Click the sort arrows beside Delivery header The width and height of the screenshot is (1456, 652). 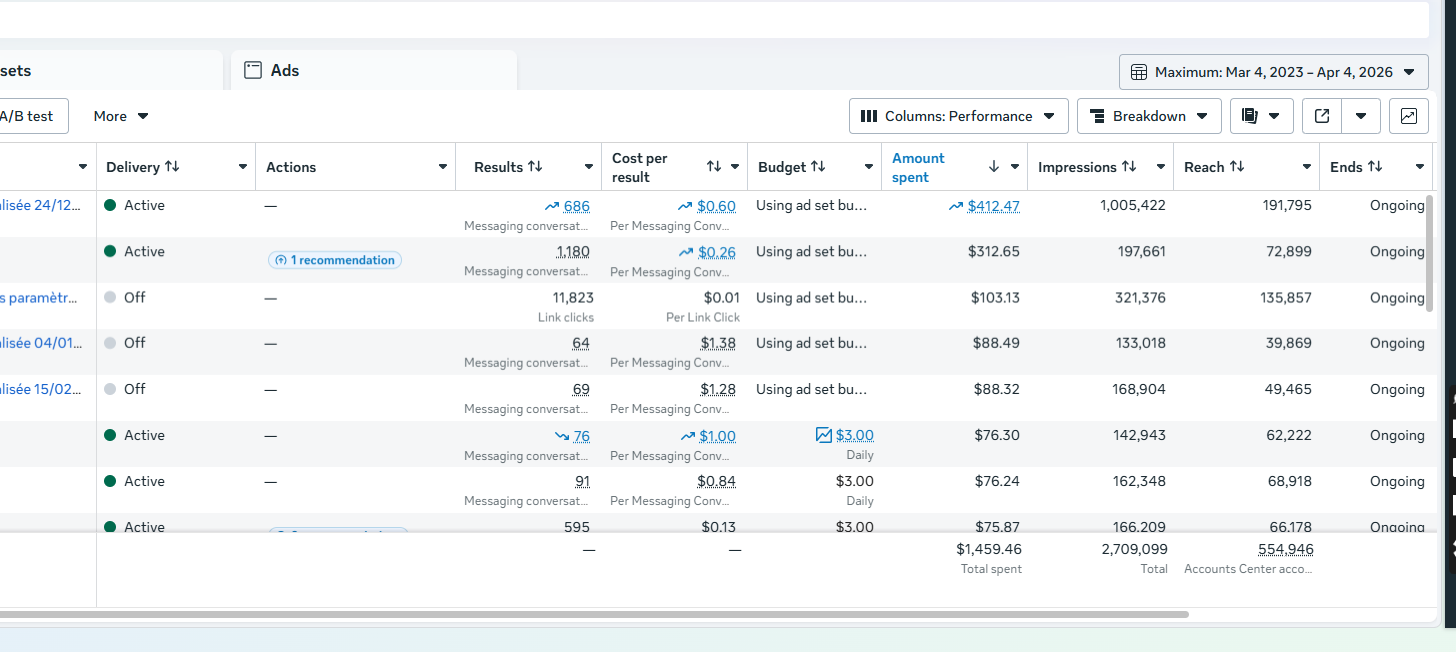click(x=172, y=167)
